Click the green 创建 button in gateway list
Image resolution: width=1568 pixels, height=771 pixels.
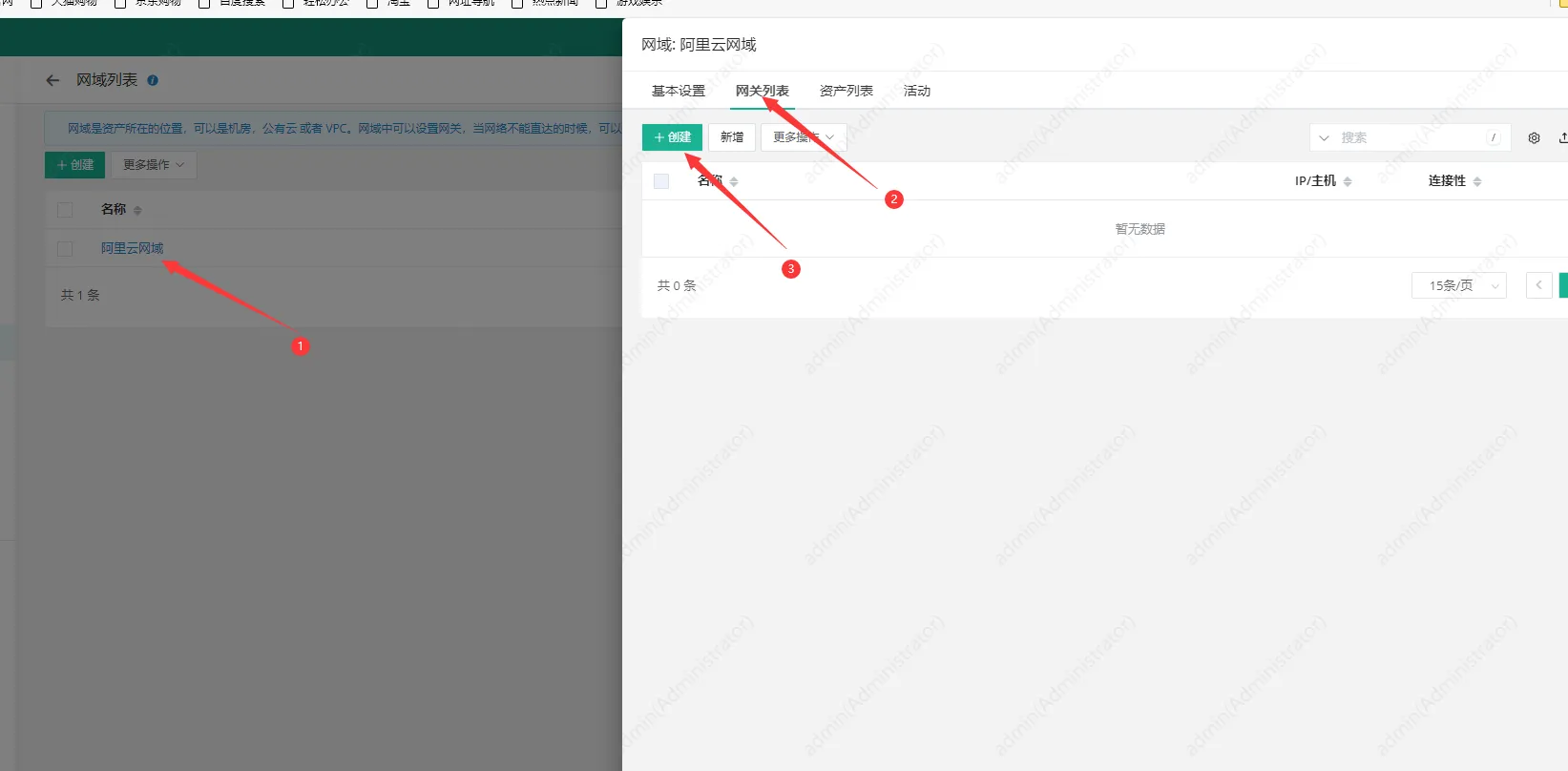[672, 137]
